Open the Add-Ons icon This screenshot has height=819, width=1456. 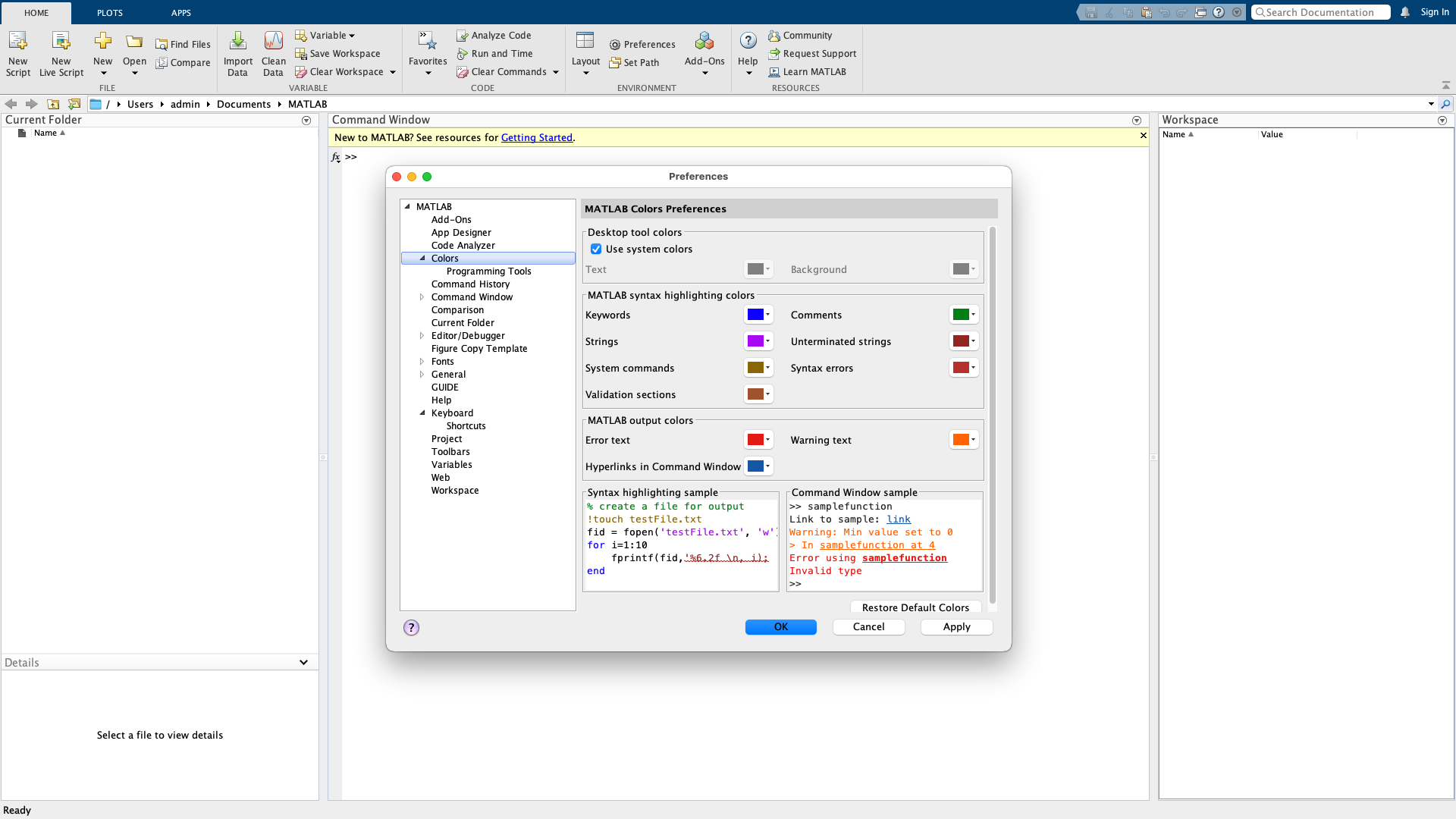point(704,42)
